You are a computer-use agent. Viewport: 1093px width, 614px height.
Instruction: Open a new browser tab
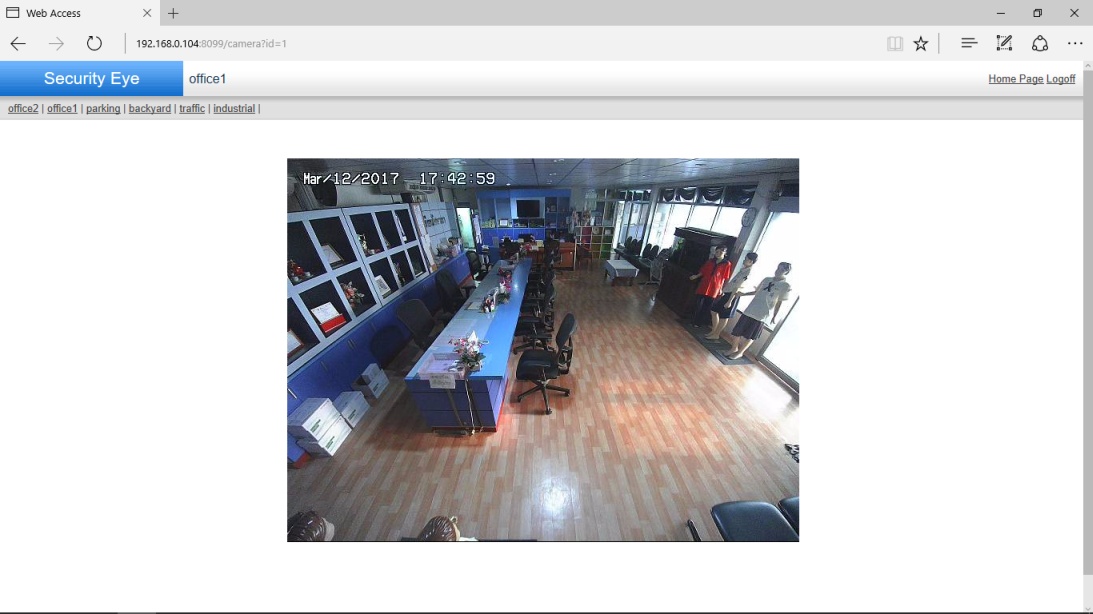[x=173, y=13]
